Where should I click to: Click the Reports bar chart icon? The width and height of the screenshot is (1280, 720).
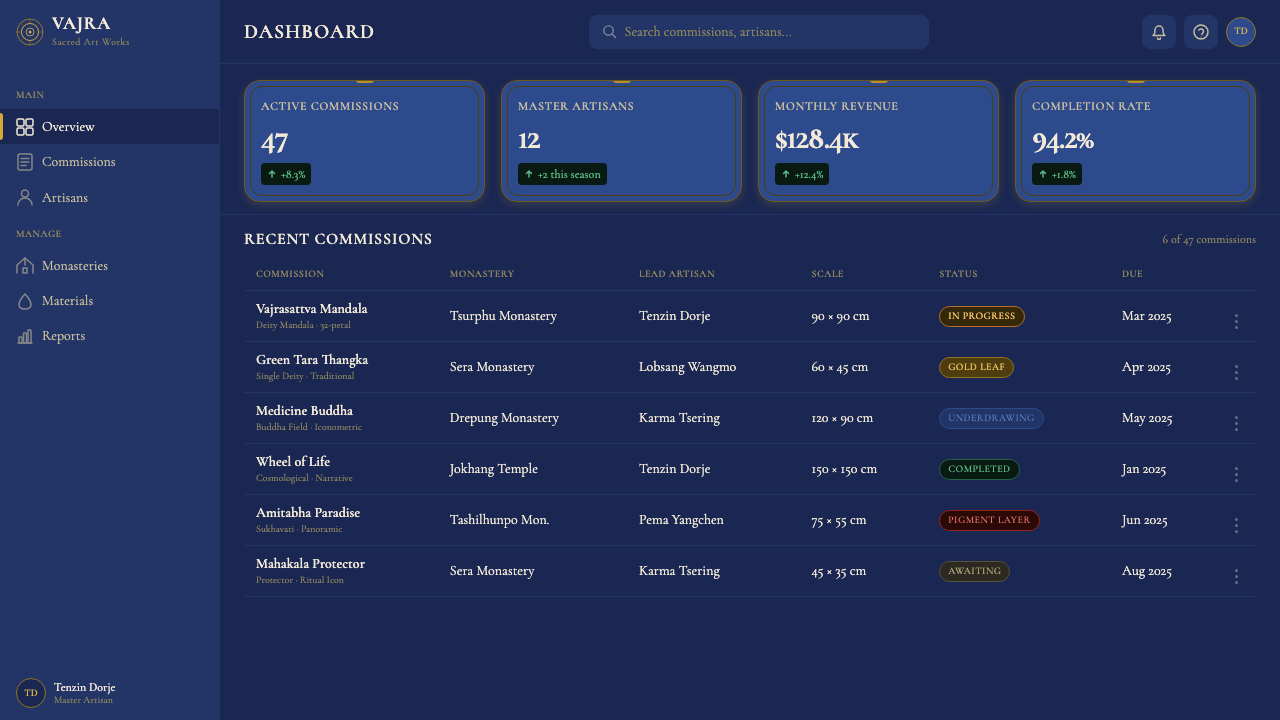pyautogui.click(x=25, y=336)
